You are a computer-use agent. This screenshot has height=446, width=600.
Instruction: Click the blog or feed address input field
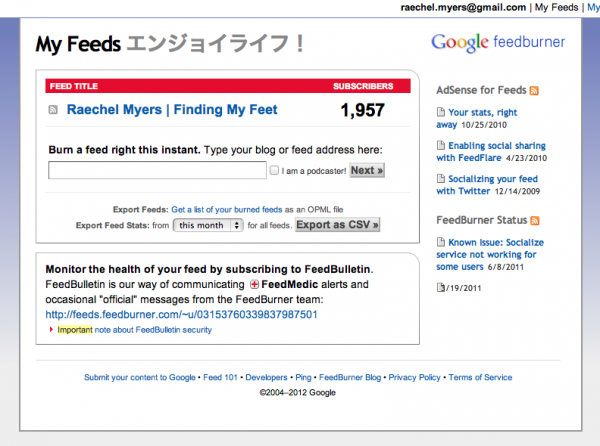(x=156, y=171)
